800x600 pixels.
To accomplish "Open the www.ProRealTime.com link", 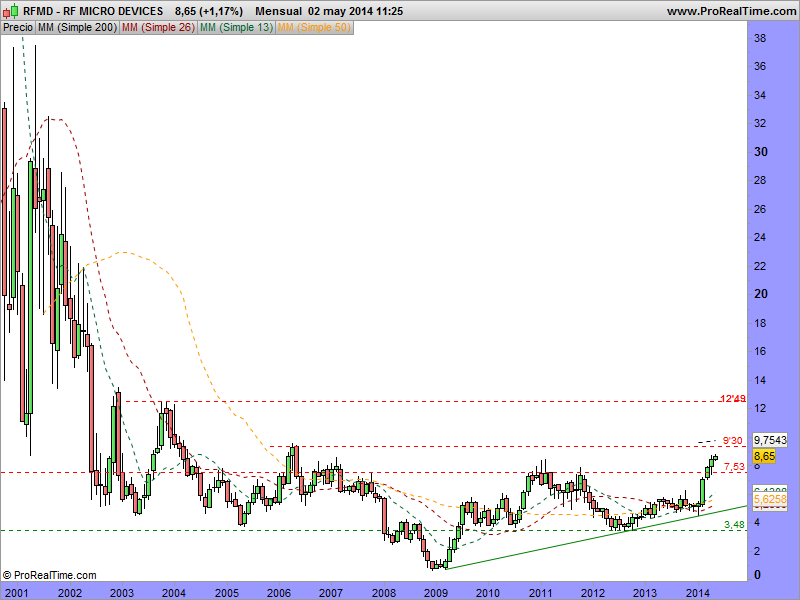I will (x=731, y=11).
